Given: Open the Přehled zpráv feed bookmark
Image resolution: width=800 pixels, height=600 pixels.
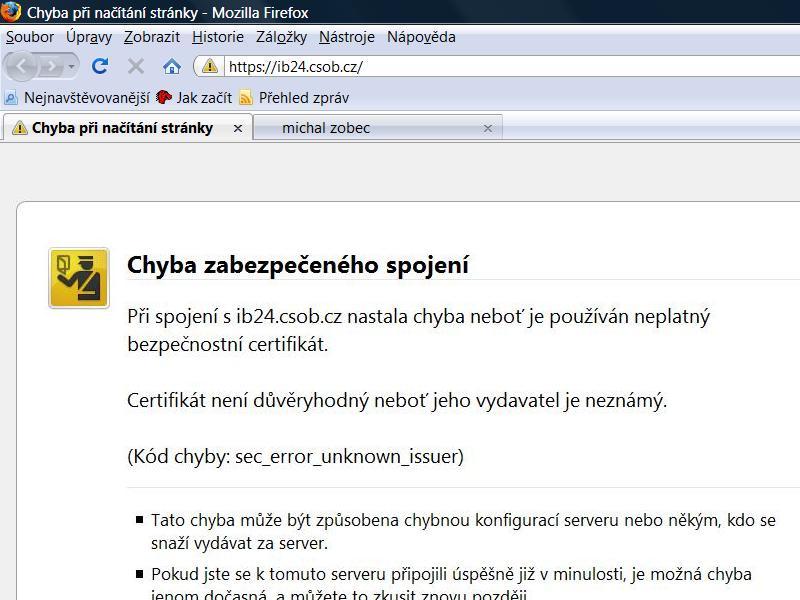Looking at the screenshot, I should [294, 97].
